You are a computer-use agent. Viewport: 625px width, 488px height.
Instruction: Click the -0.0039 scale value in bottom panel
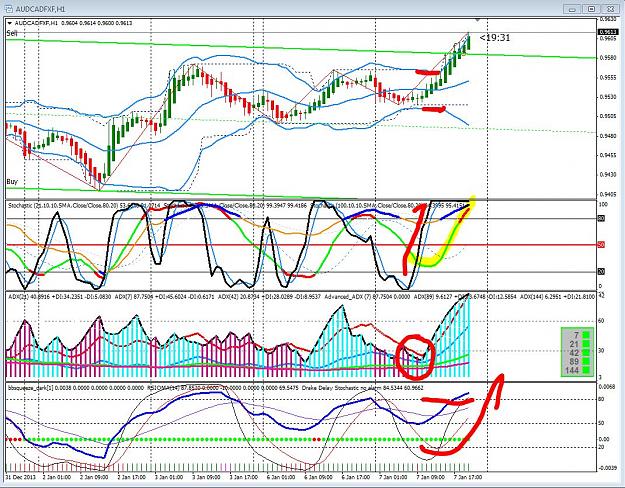606,468
